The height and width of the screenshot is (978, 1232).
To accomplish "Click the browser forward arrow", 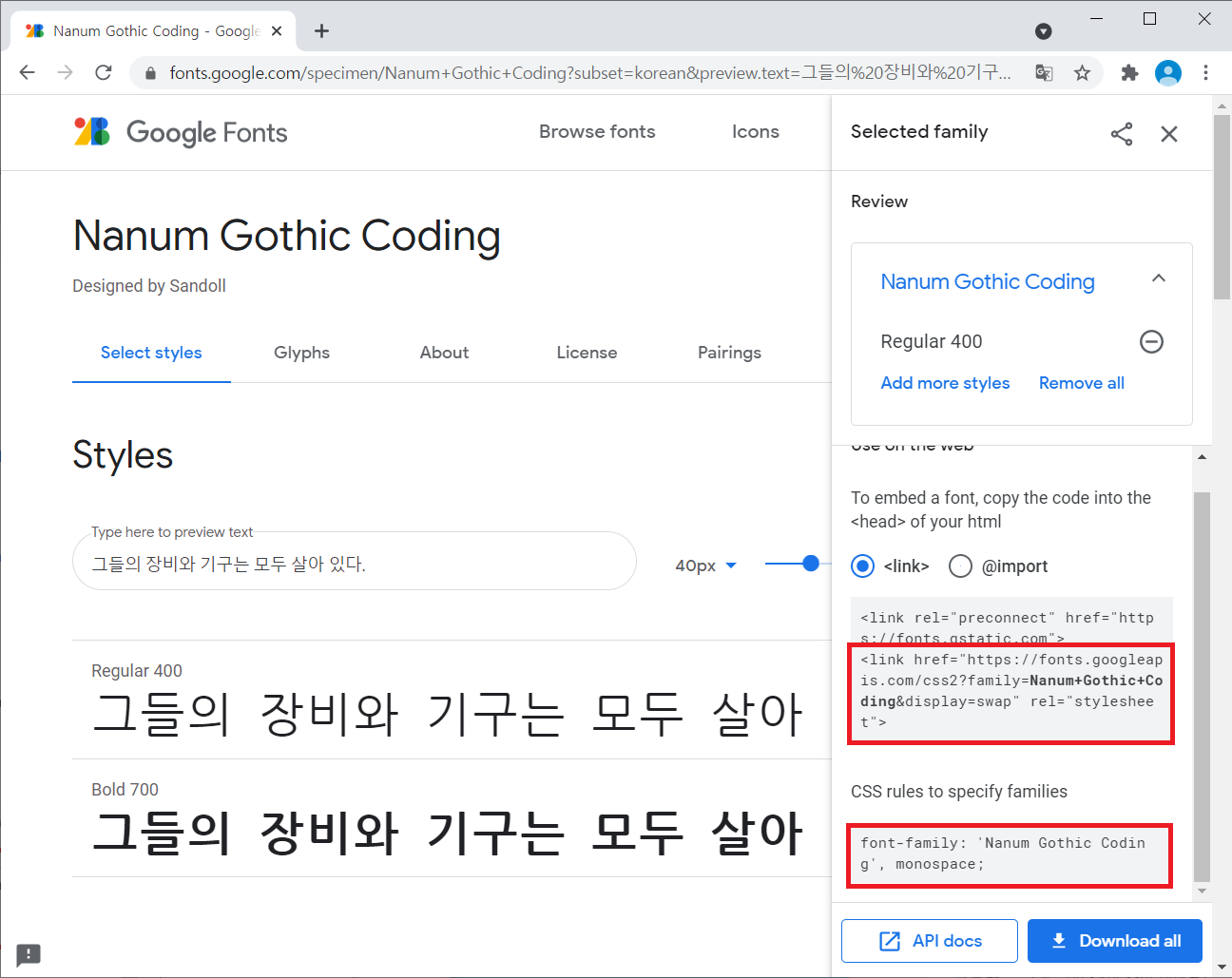I will click(x=66, y=72).
